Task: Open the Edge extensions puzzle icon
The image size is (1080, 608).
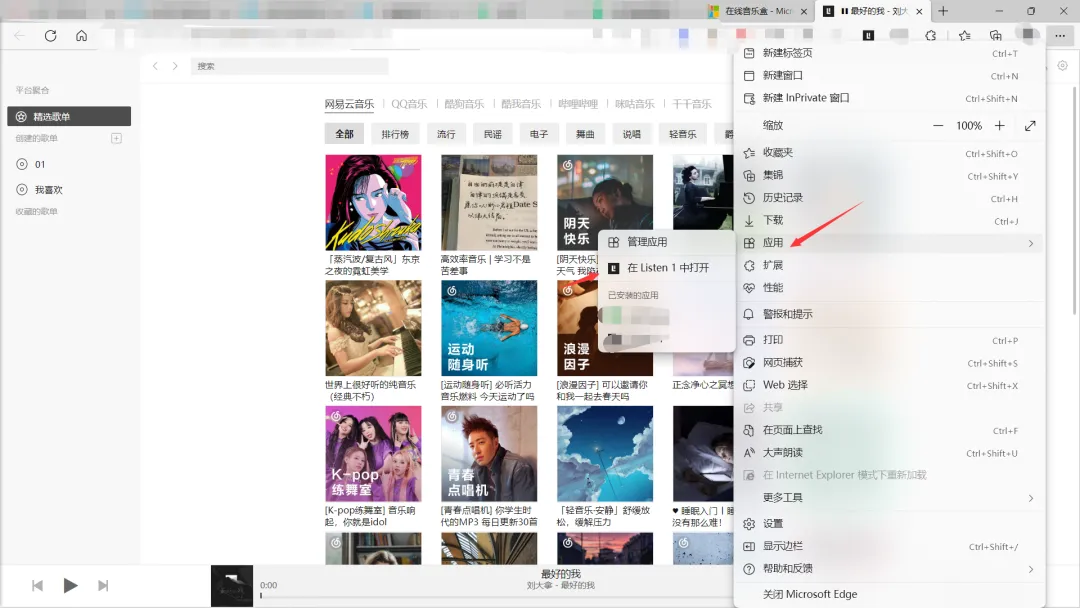Action: (x=931, y=35)
